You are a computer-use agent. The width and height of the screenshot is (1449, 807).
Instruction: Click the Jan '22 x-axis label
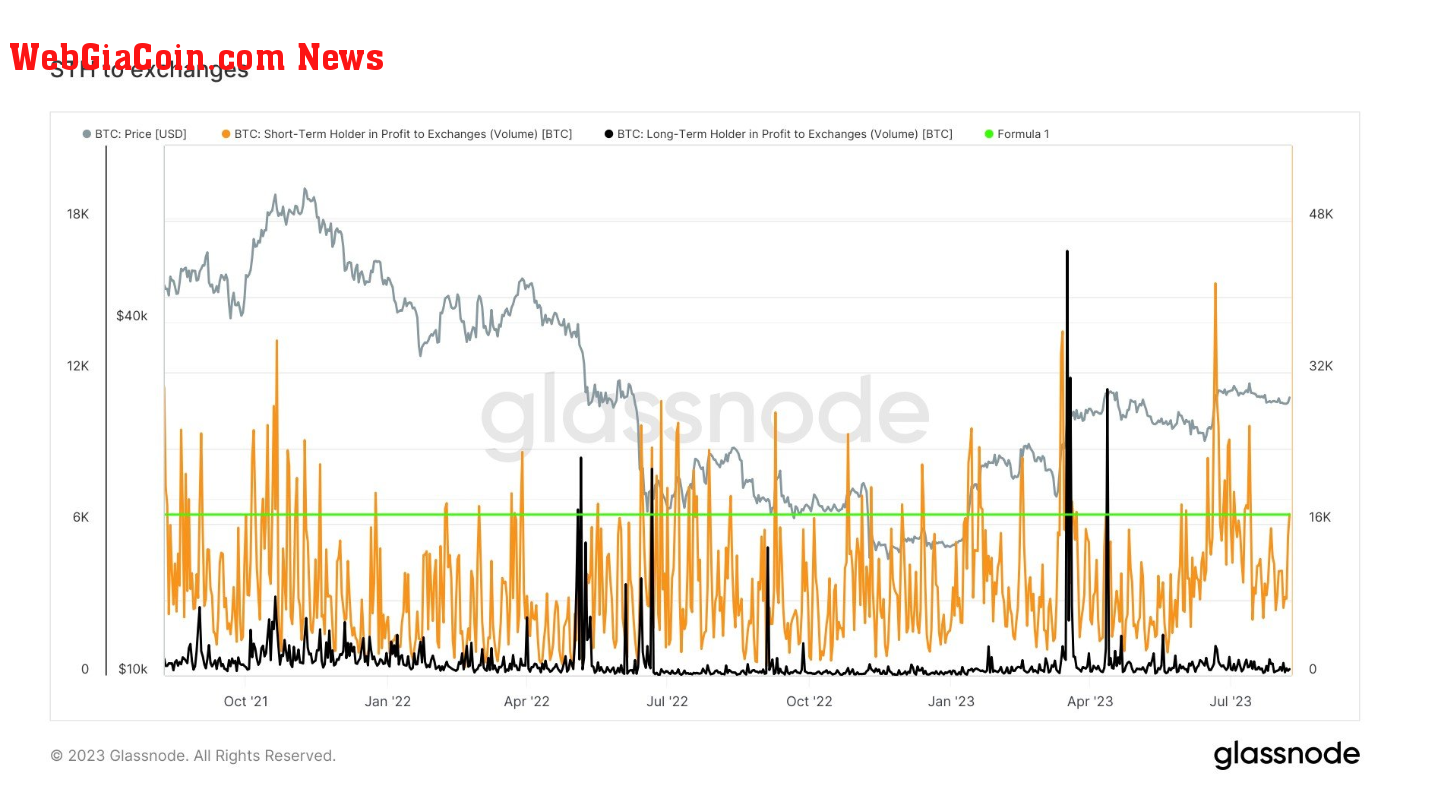coord(388,701)
